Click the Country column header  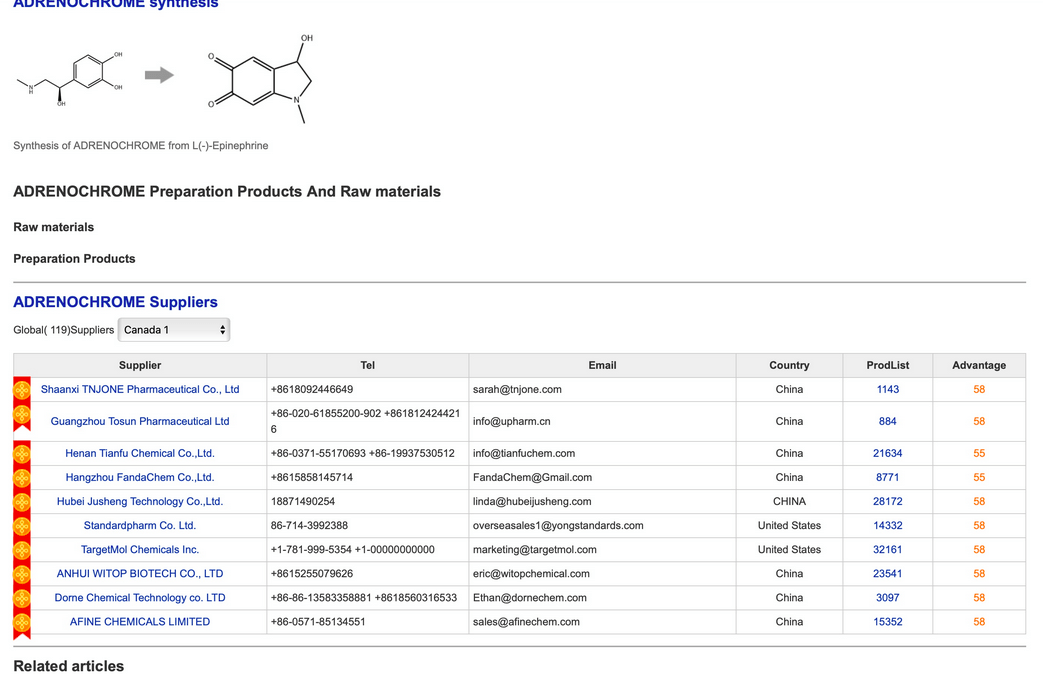coord(789,365)
